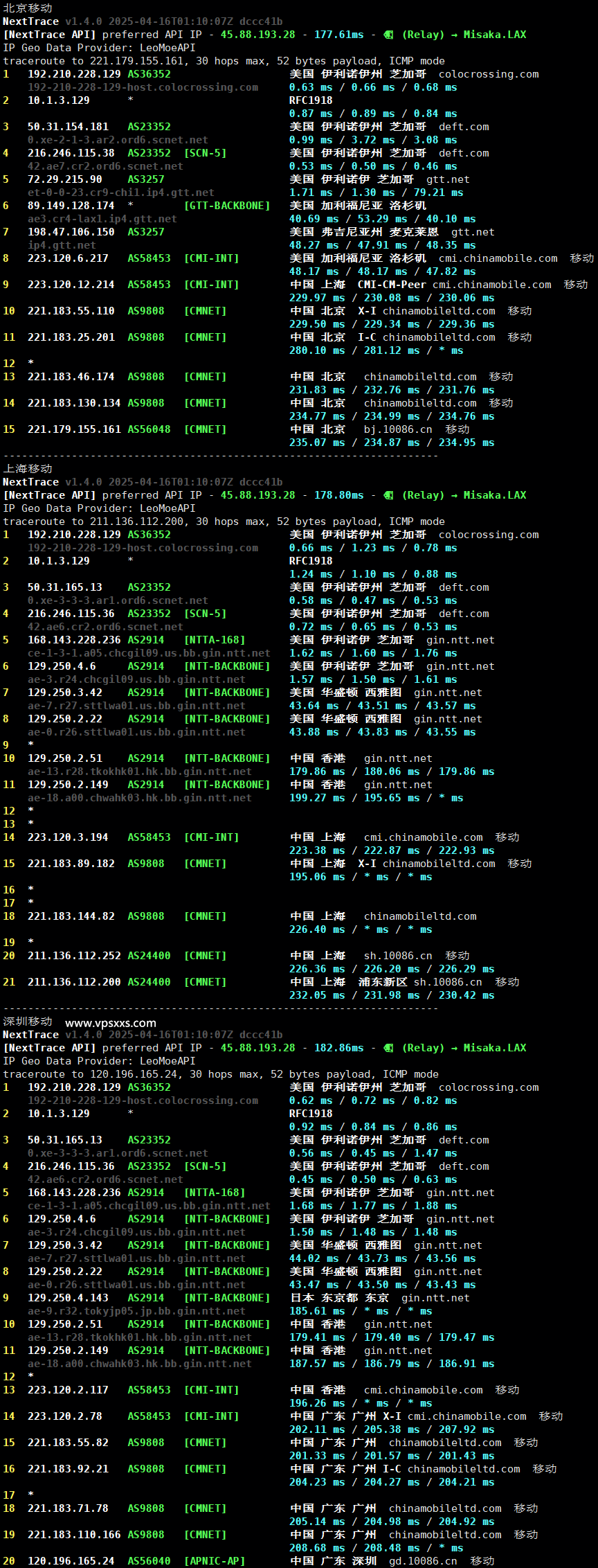This screenshot has height=1568, width=598.
Task: Click hop IP 211.136.112.252
Action: coord(74,956)
